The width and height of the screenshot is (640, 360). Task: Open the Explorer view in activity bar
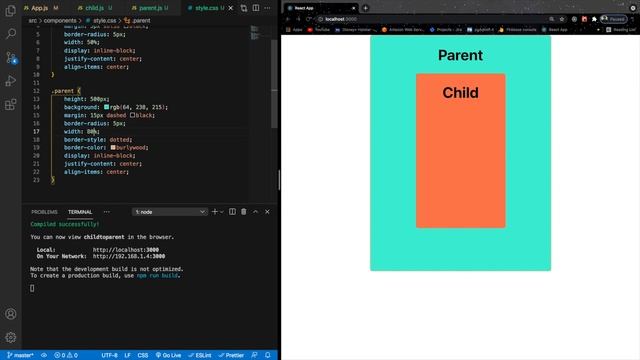coord(11,11)
